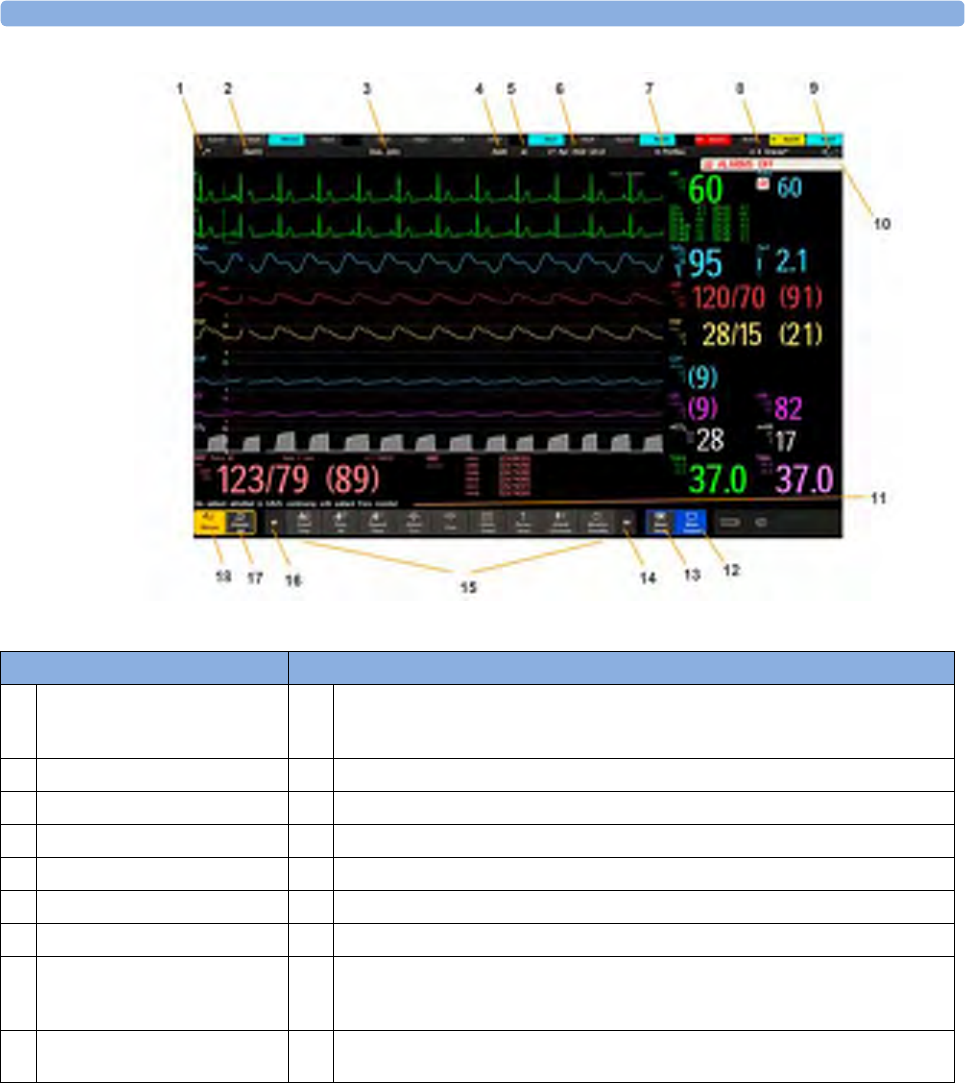Select the cyan pleth waveform

point(429,263)
